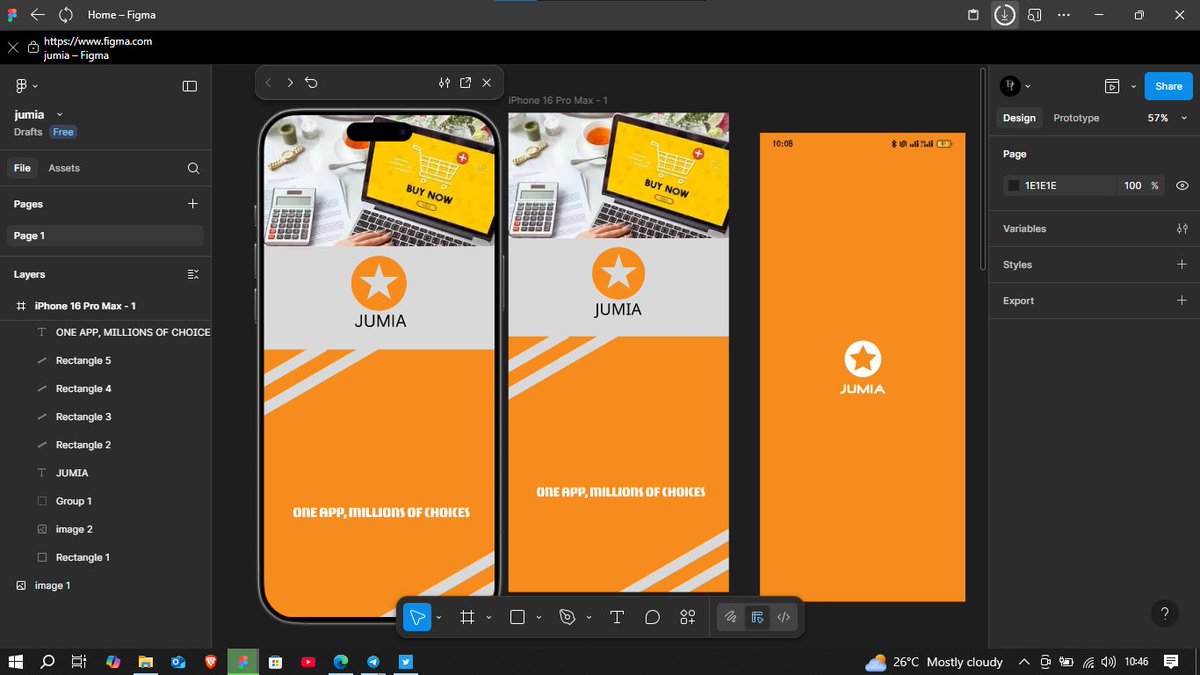
Task: Open Telegram from the taskbar
Action: coord(373,662)
